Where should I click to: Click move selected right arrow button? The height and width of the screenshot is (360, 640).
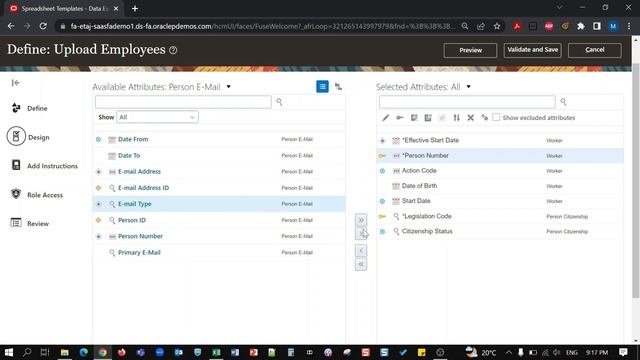tap(361, 233)
